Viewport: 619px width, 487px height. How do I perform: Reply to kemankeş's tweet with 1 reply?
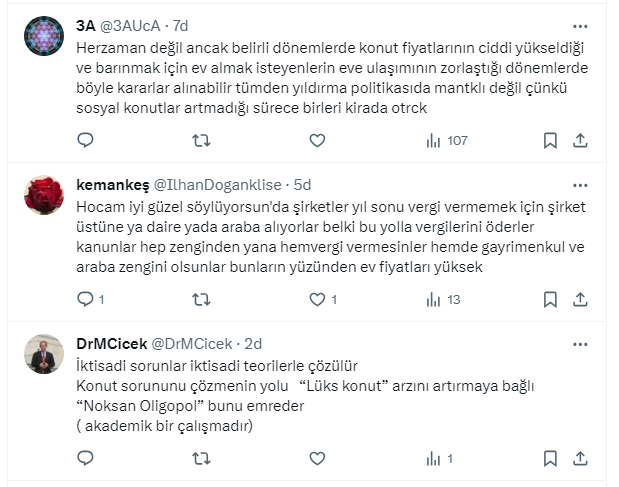click(x=85, y=299)
